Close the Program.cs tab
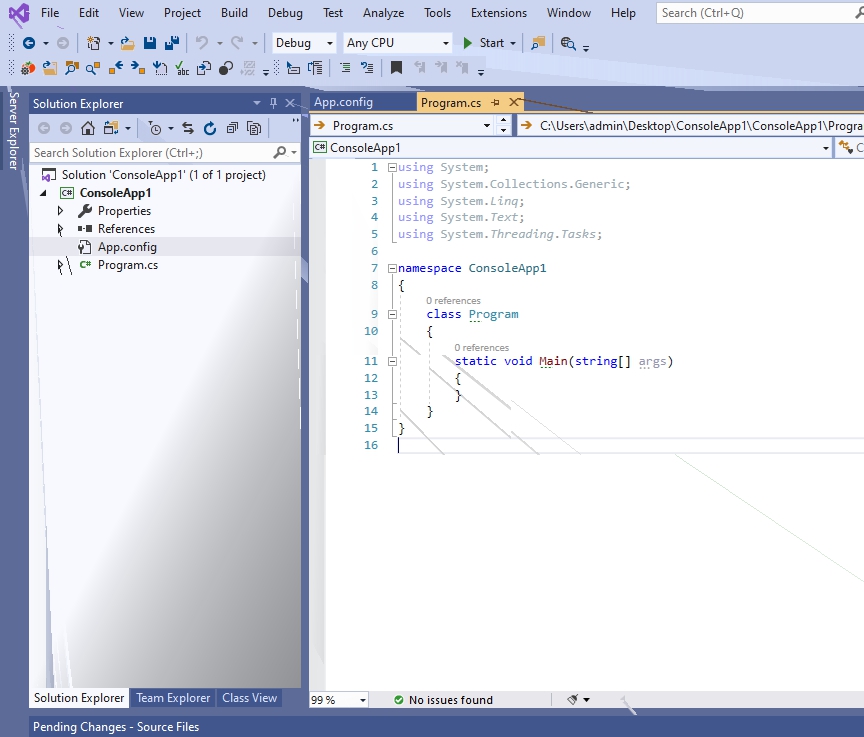 [x=514, y=102]
